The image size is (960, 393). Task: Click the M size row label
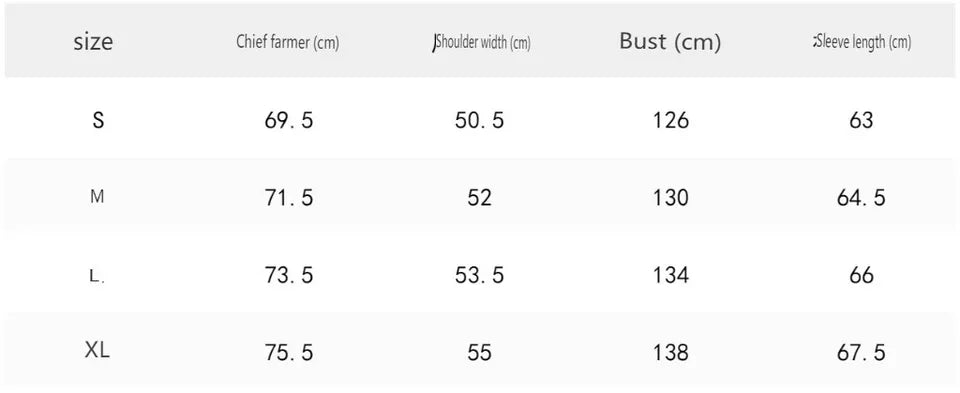(97, 198)
